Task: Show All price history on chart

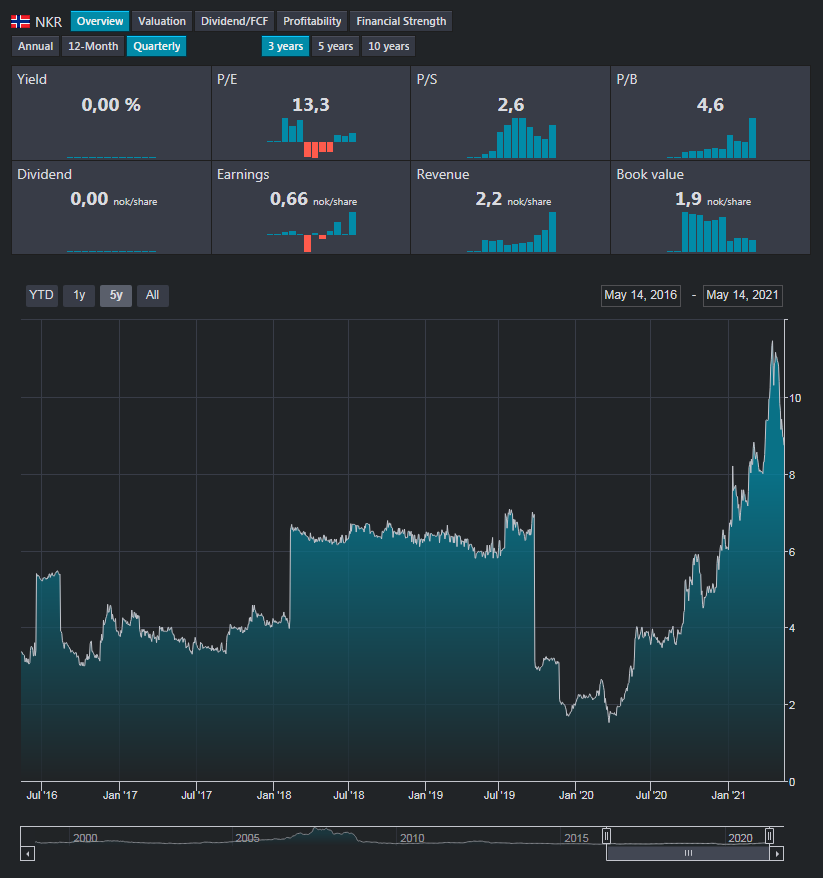Action: coord(152,295)
